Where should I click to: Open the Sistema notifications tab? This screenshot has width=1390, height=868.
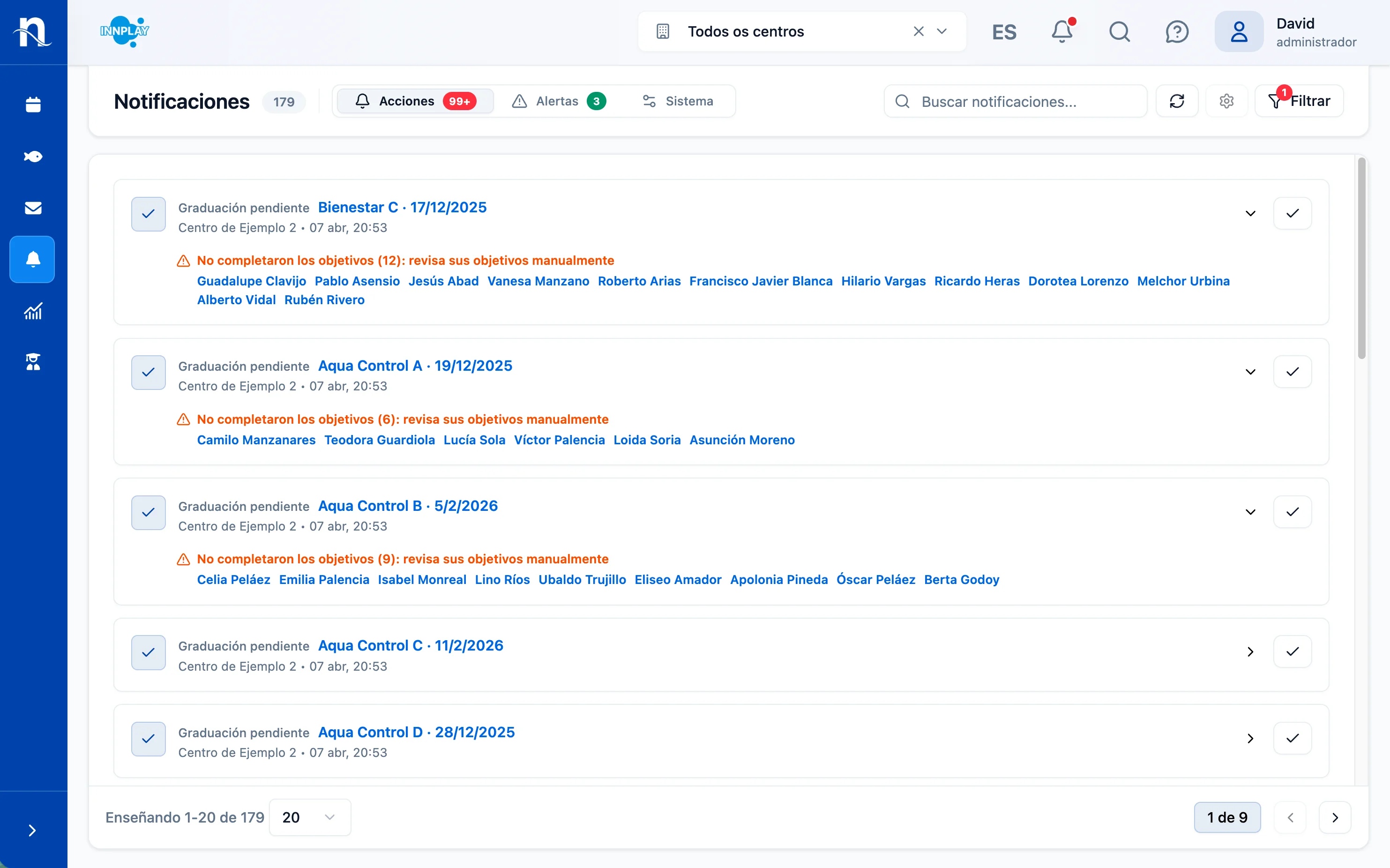click(680, 100)
